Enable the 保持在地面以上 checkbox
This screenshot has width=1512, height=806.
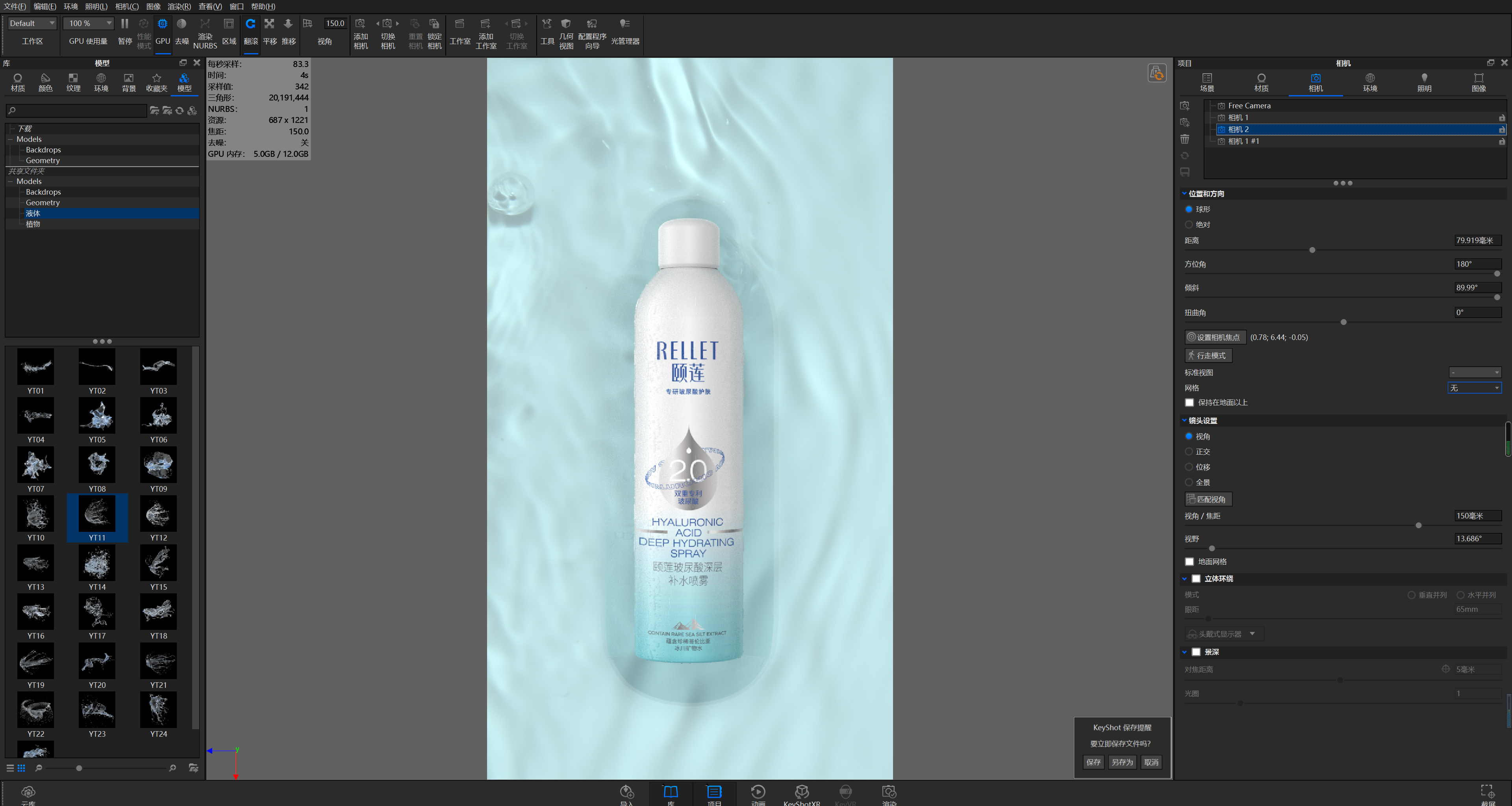pyautogui.click(x=1189, y=402)
